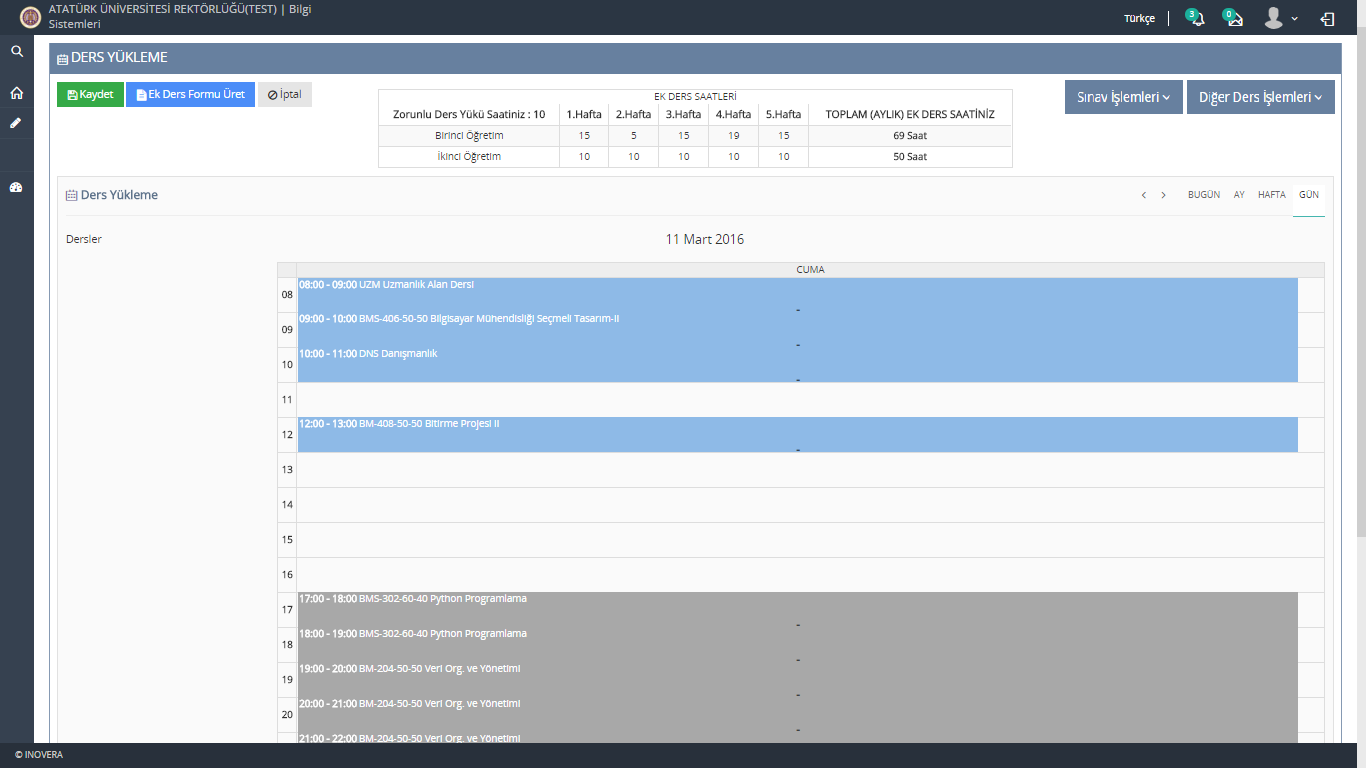Click the Atatürk University logo
Screen dimensions: 1366x768
(31, 17)
